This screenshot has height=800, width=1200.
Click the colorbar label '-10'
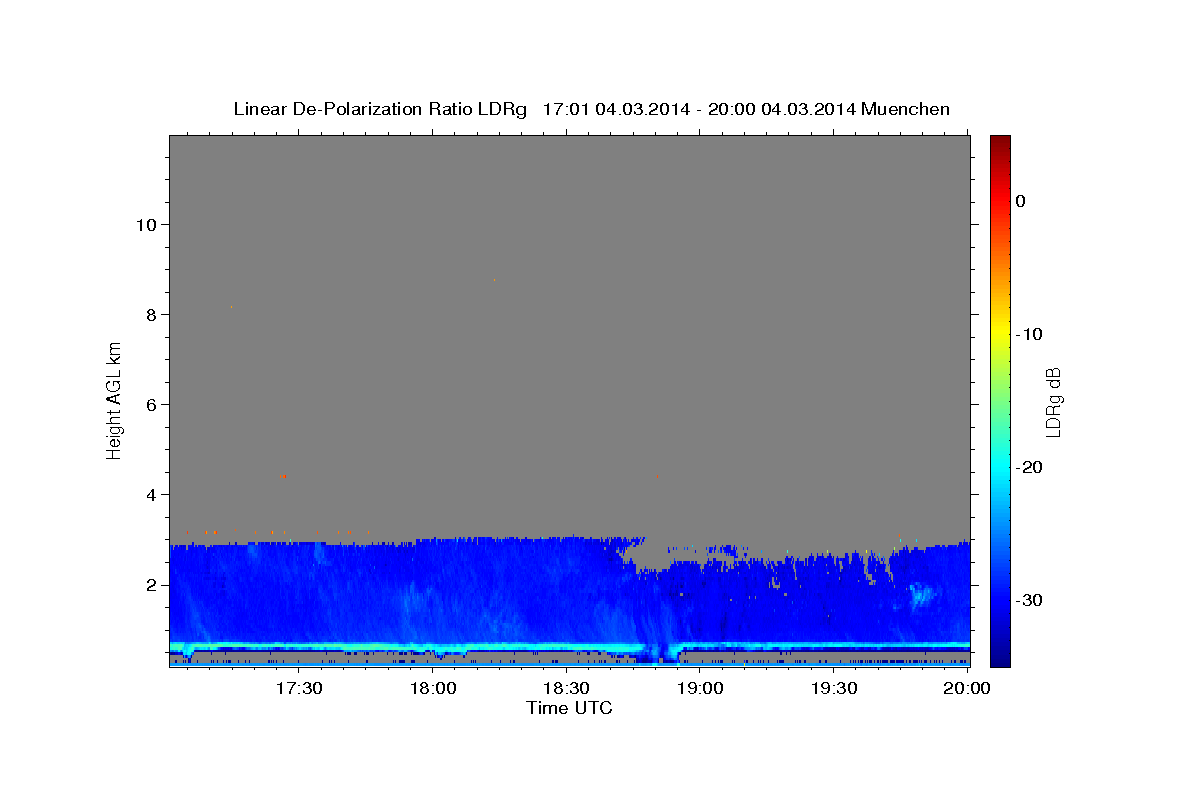pyautogui.click(x=1029, y=334)
